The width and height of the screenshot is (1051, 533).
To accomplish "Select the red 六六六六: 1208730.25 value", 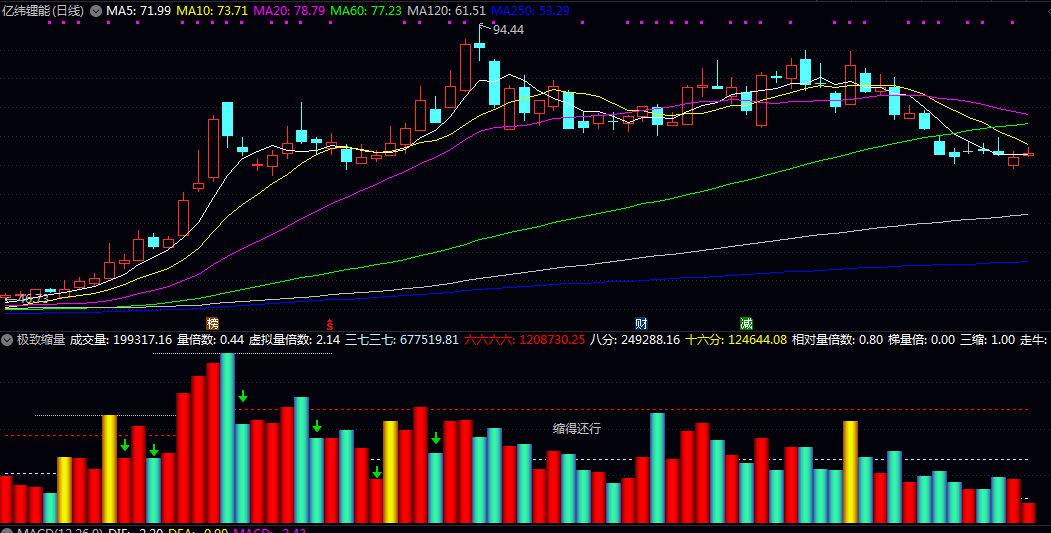I will point(524,340).
